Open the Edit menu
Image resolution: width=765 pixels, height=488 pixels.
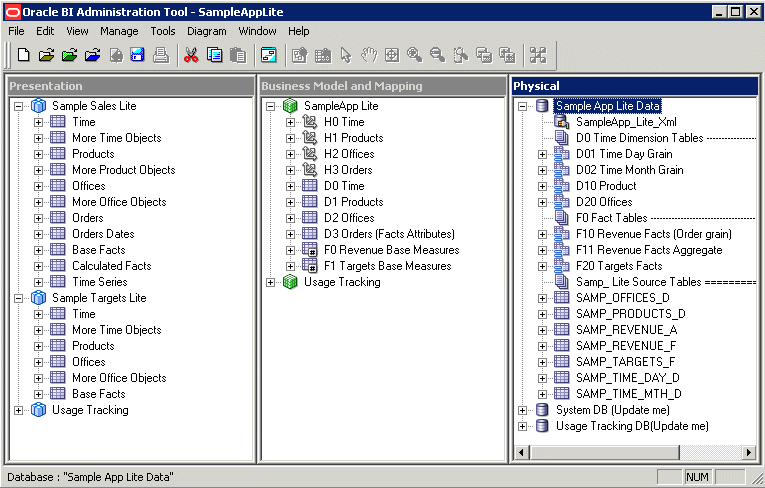click(x=45, y=31)
